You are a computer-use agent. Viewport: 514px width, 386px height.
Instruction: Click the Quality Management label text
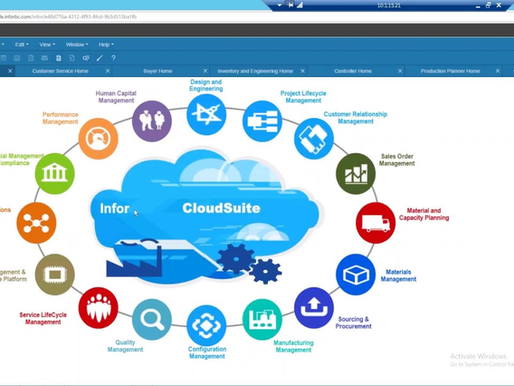(x=125, y=346)
